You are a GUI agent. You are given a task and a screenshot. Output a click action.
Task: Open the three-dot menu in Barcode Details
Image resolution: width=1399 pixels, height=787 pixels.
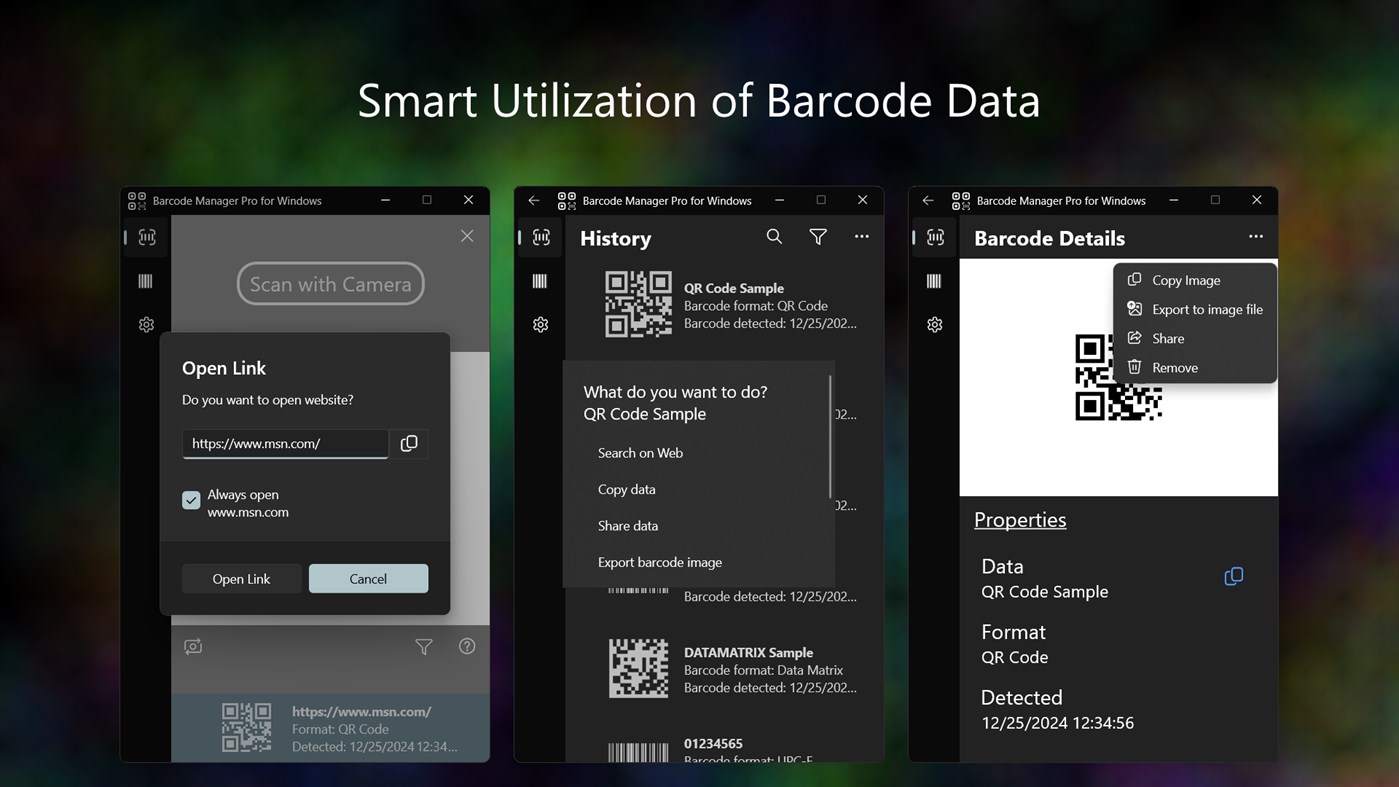click(1256, 237)
